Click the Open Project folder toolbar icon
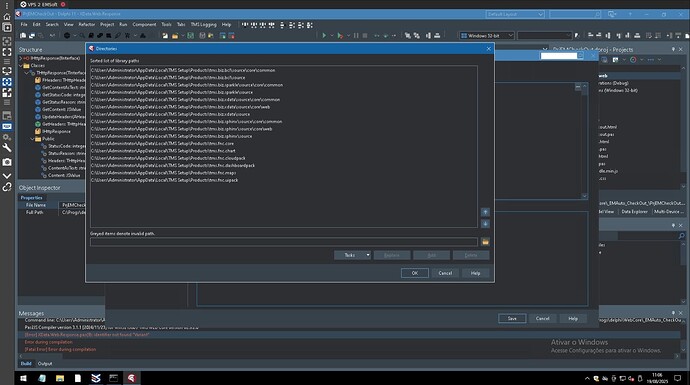The height and width of the screenshot is (385, 690). tap(175, 36)
